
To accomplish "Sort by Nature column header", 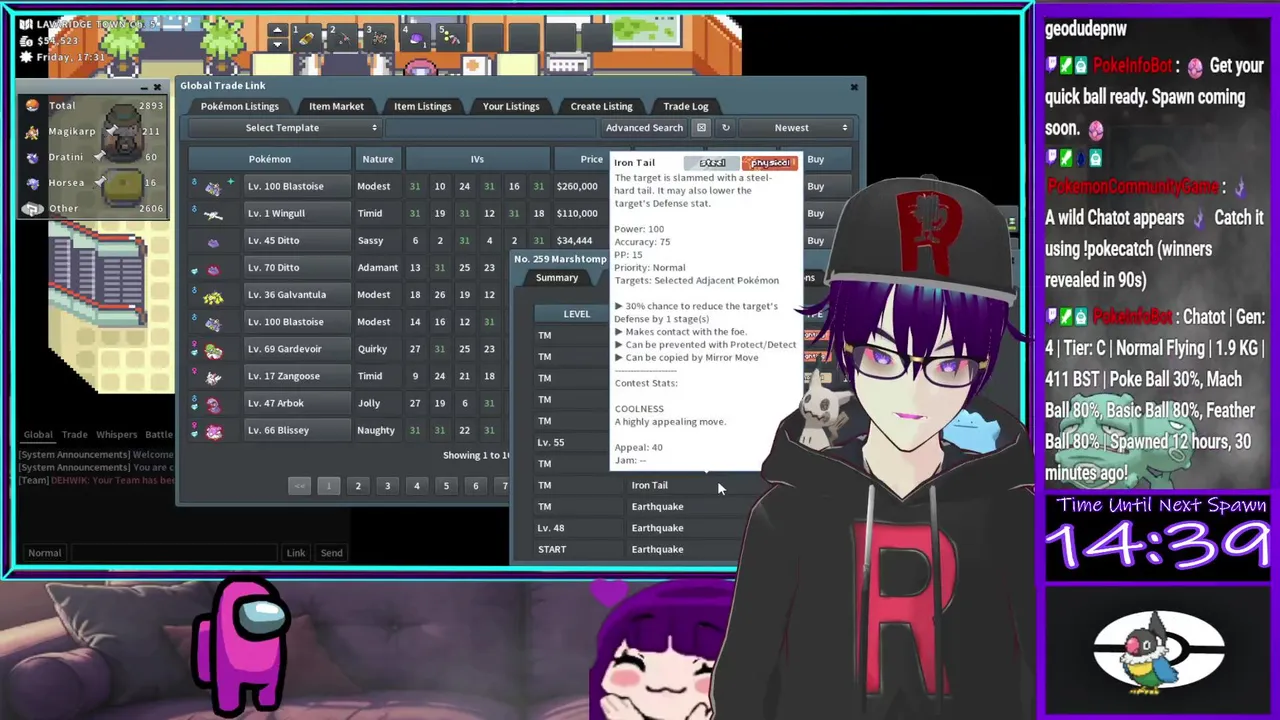I will pos(378,159).
